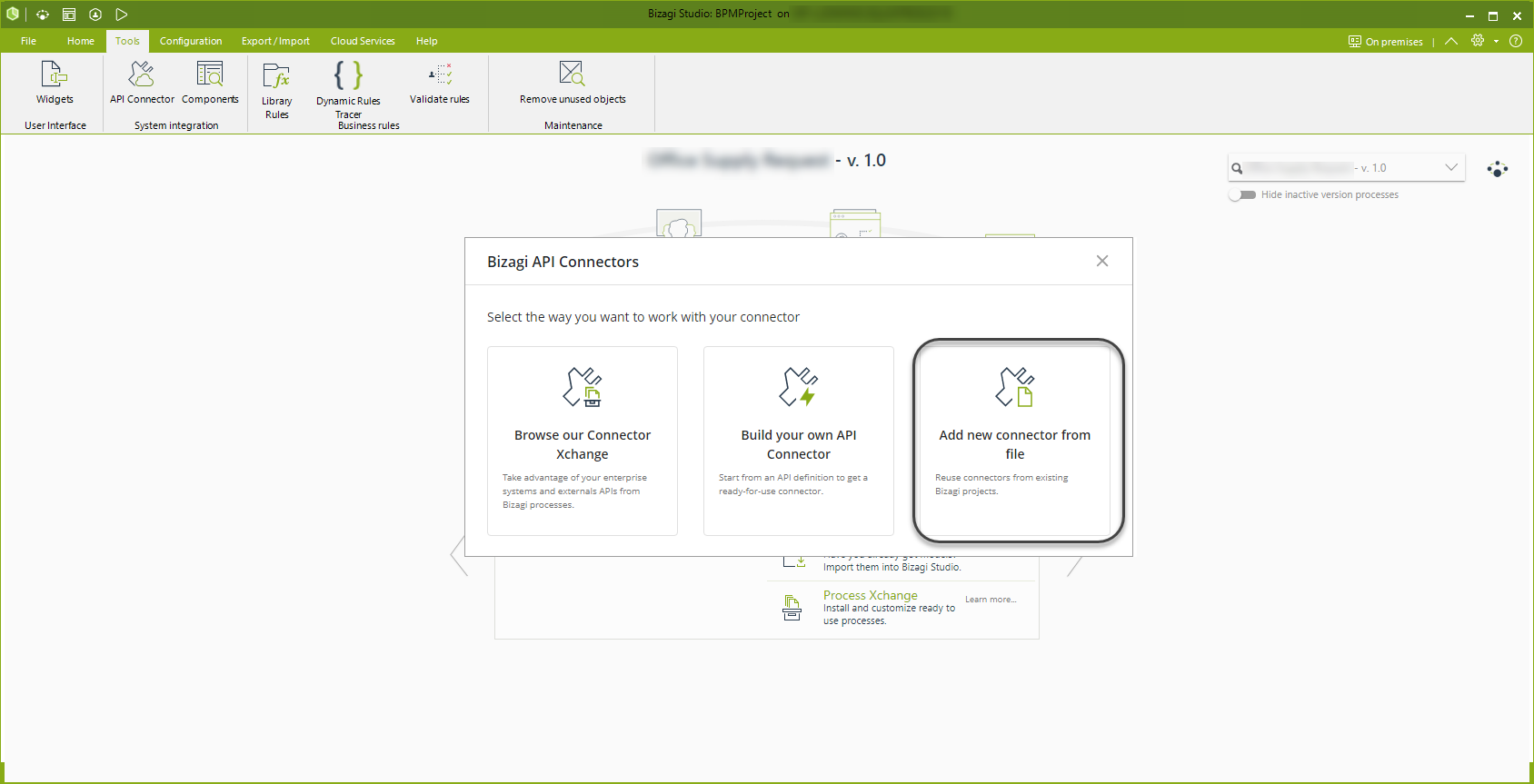Select the Tools tab
The height and width of the screenshot is (784, 1534).
click(x=127, y=41)
